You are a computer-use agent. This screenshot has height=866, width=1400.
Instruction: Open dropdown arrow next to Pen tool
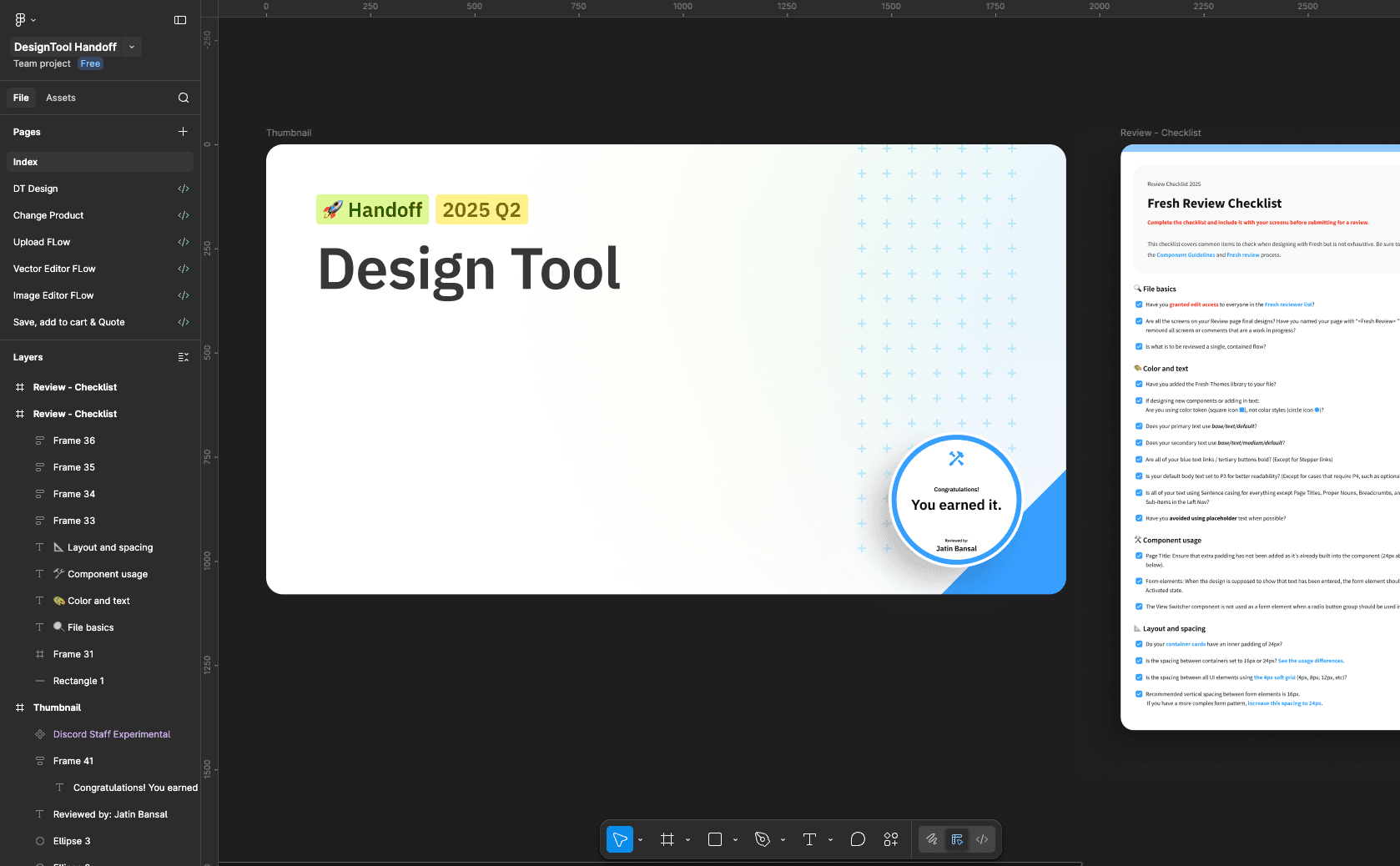click(x=783, y=840)
